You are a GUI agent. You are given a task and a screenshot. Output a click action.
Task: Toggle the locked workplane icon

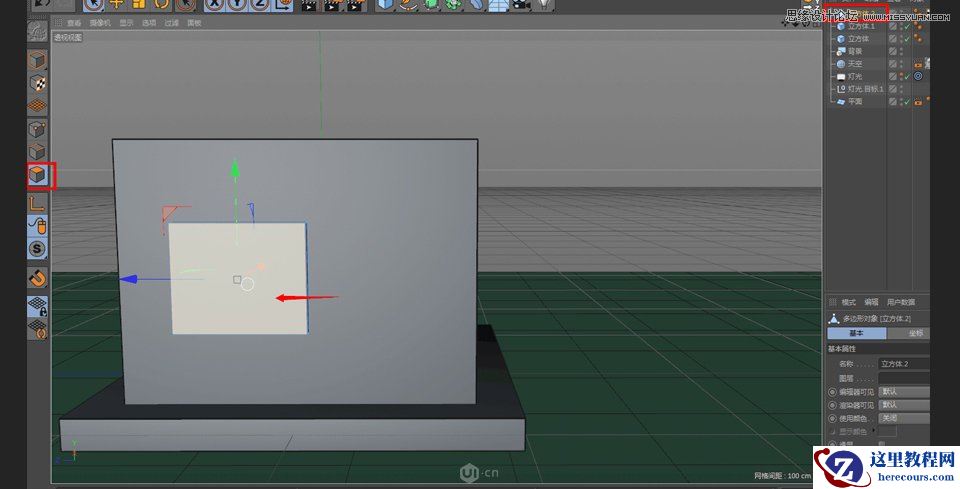pos(37,306)
